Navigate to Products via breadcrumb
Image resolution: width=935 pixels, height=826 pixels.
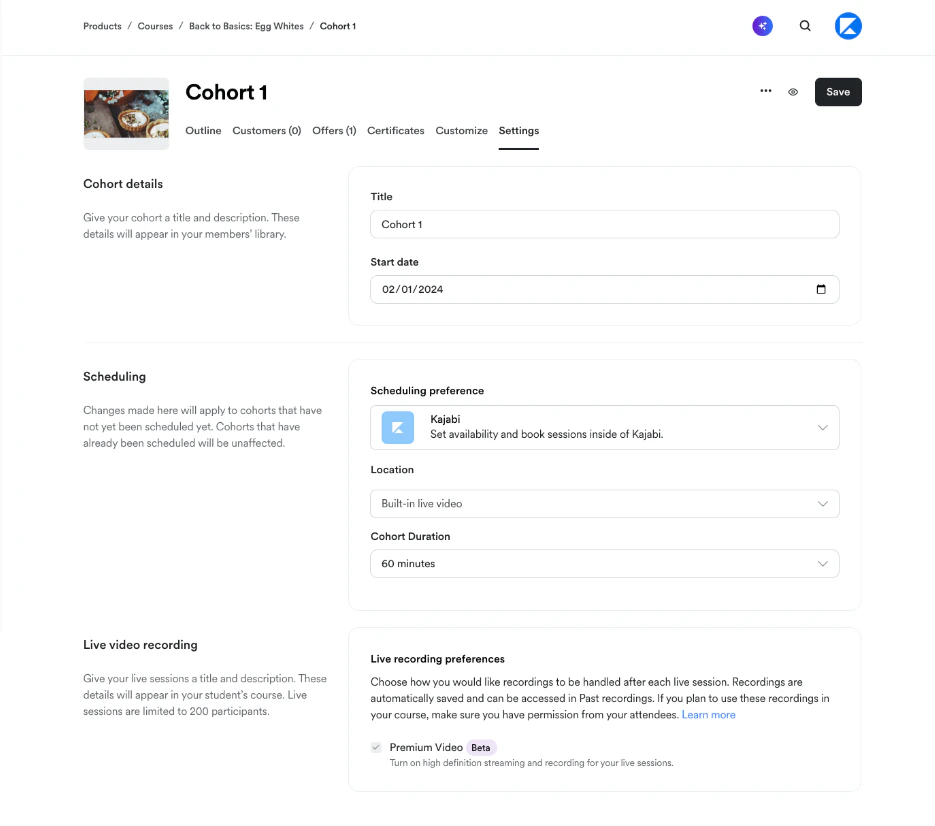pos(101,26)
